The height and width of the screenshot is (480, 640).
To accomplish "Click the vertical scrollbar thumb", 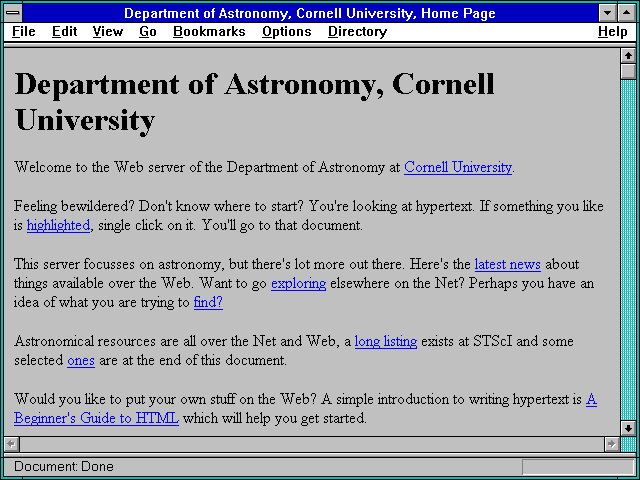I will click(629, 71).
